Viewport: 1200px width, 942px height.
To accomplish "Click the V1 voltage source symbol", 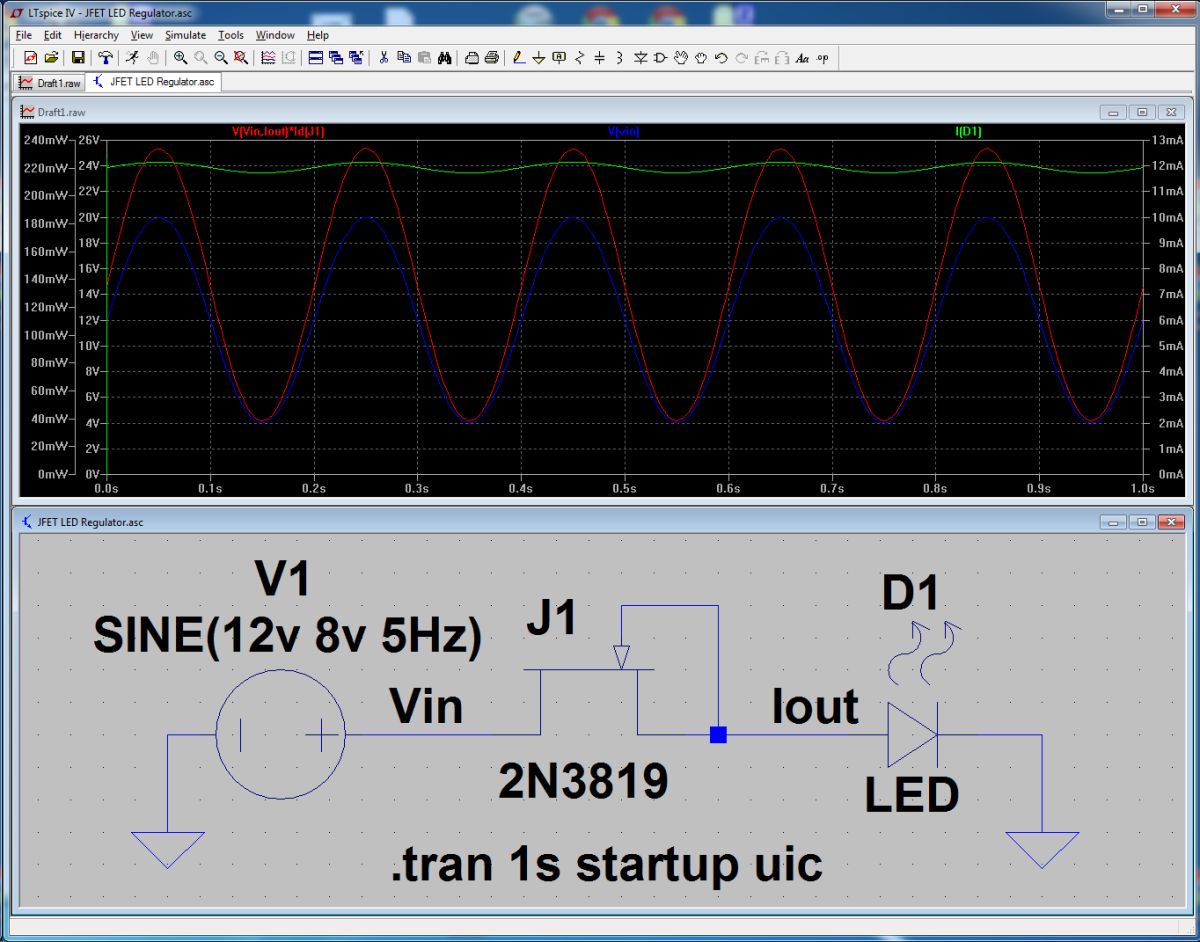I will coord(281,735).
